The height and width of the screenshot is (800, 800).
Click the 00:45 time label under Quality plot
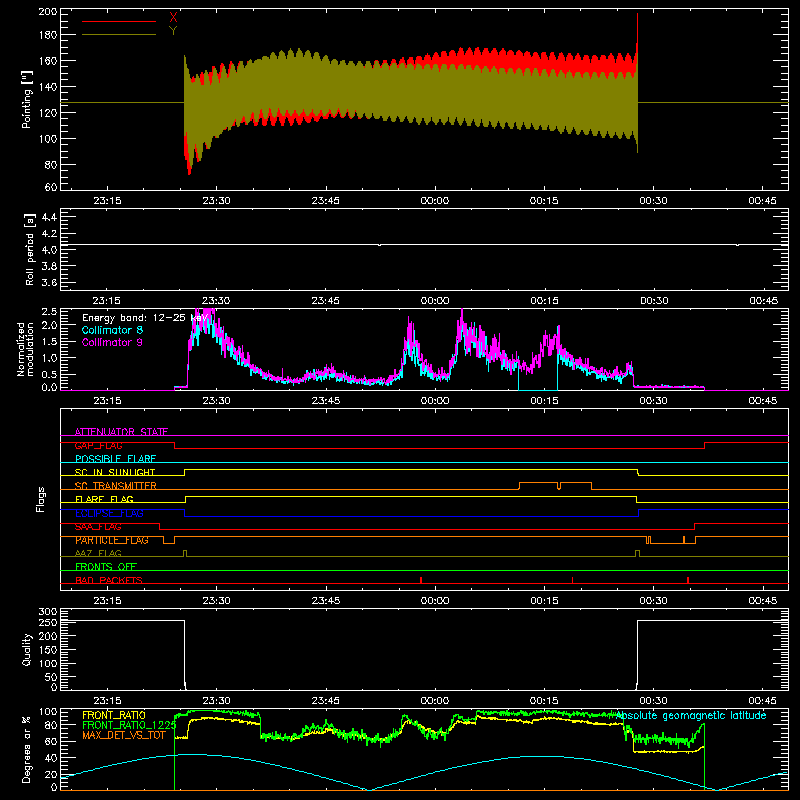coord(763,701)
